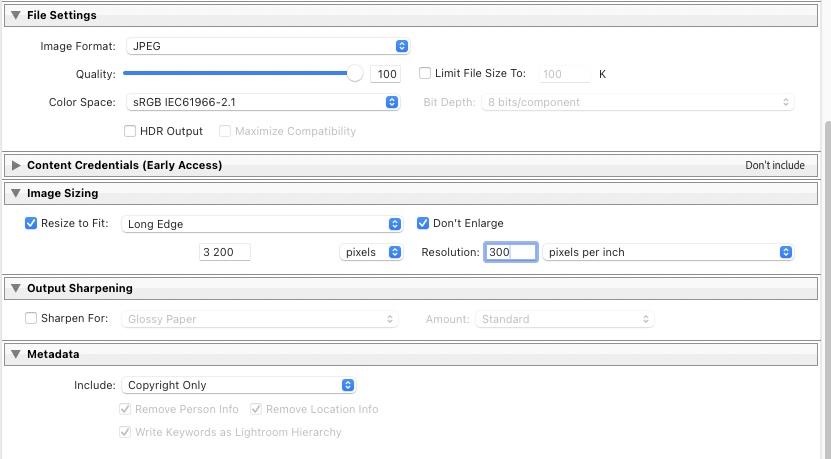Image resolution: width=831 pixels, height=459 pixels.
Task: Open the Image Format JPEG dropdown
Action: point(267,46)
